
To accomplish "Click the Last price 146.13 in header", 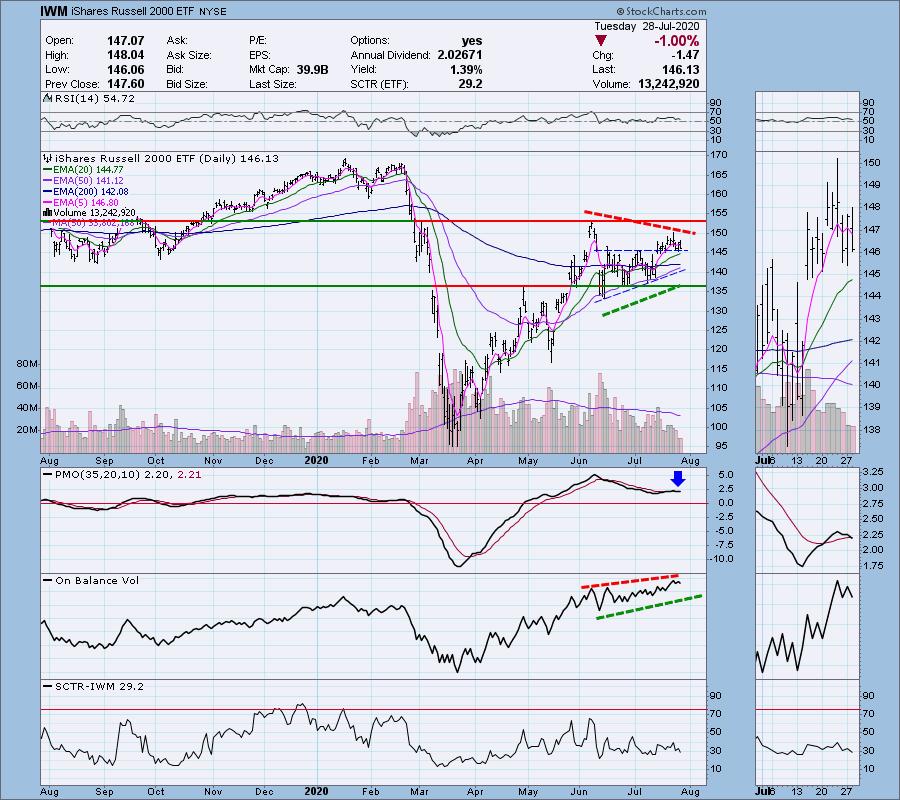I will (680, 69).
